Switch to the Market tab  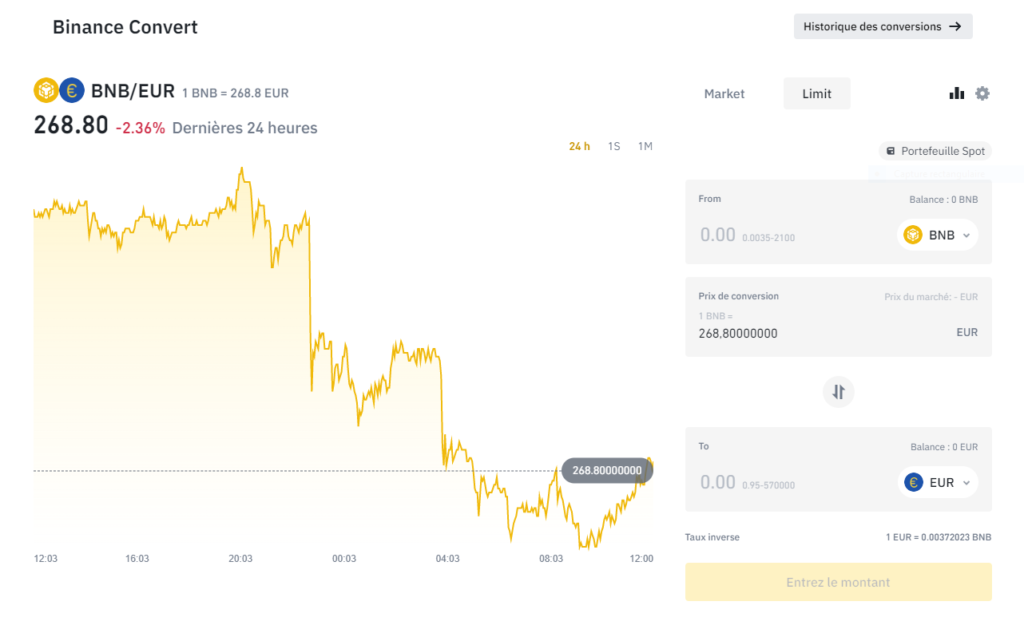coord(724,93)
